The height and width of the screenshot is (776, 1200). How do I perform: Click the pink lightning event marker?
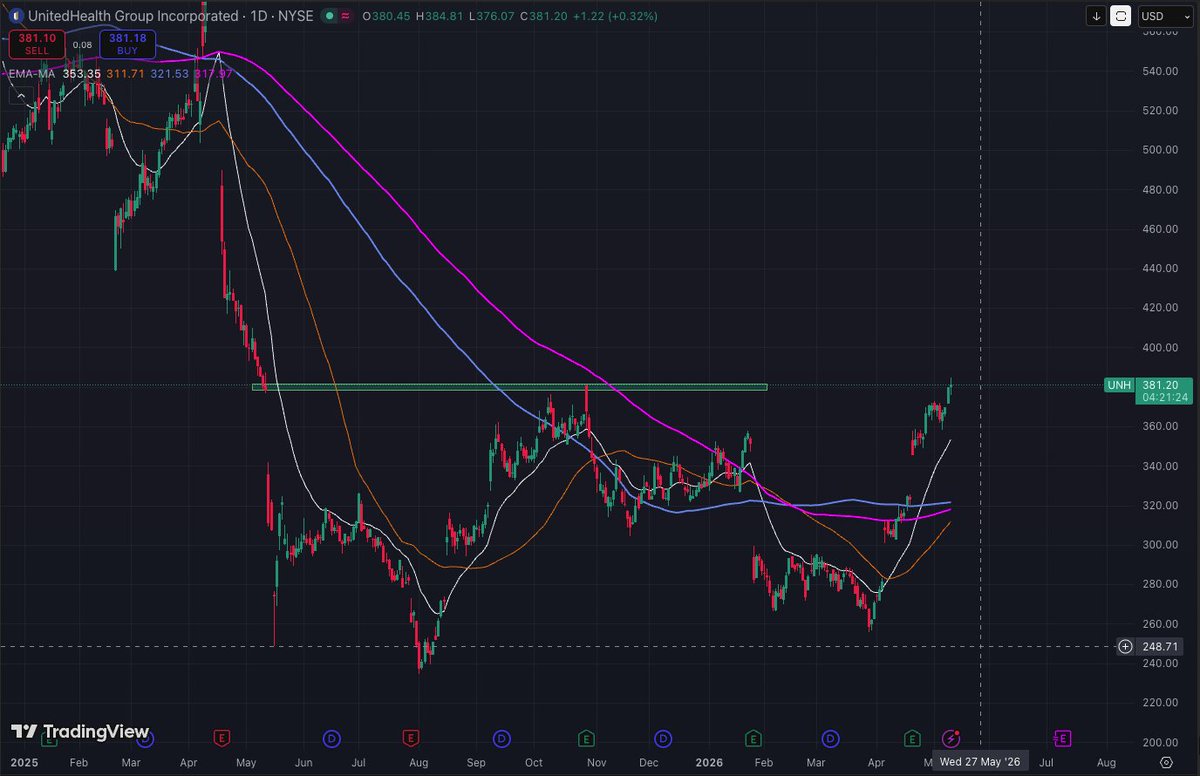click(951, 739)
